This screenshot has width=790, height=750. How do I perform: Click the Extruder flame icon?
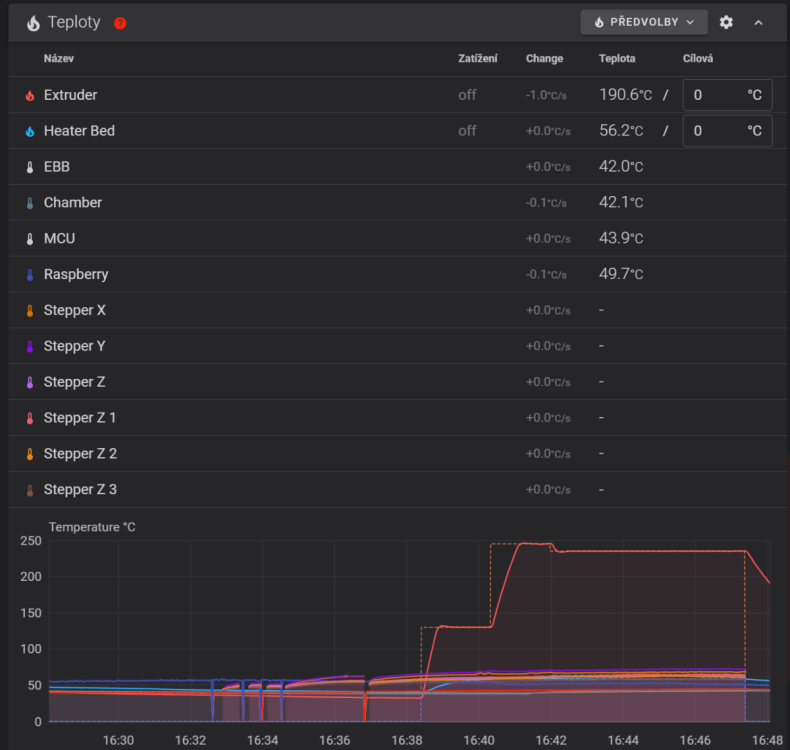pos(30,95)
